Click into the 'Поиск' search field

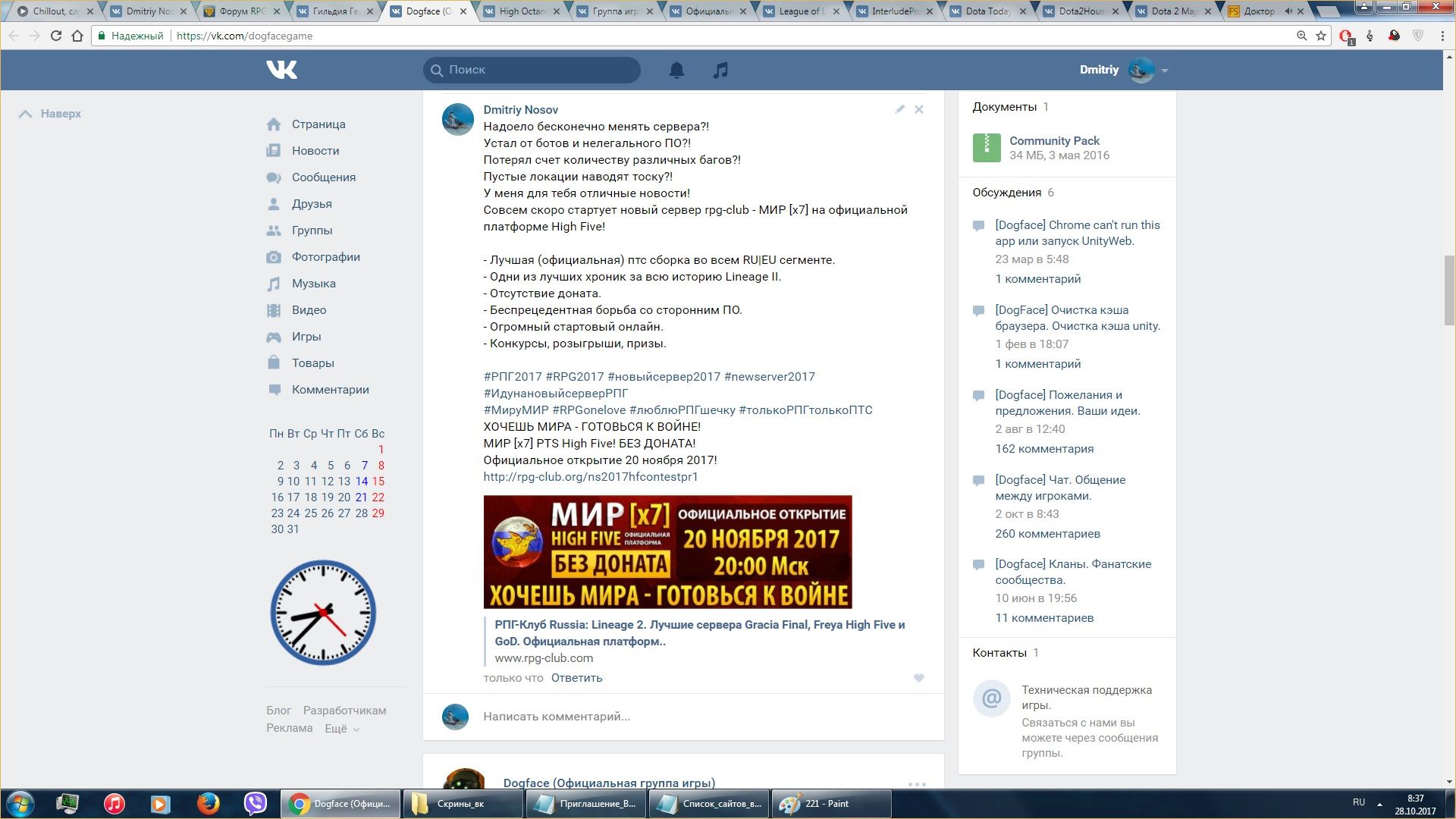(538, 70)
